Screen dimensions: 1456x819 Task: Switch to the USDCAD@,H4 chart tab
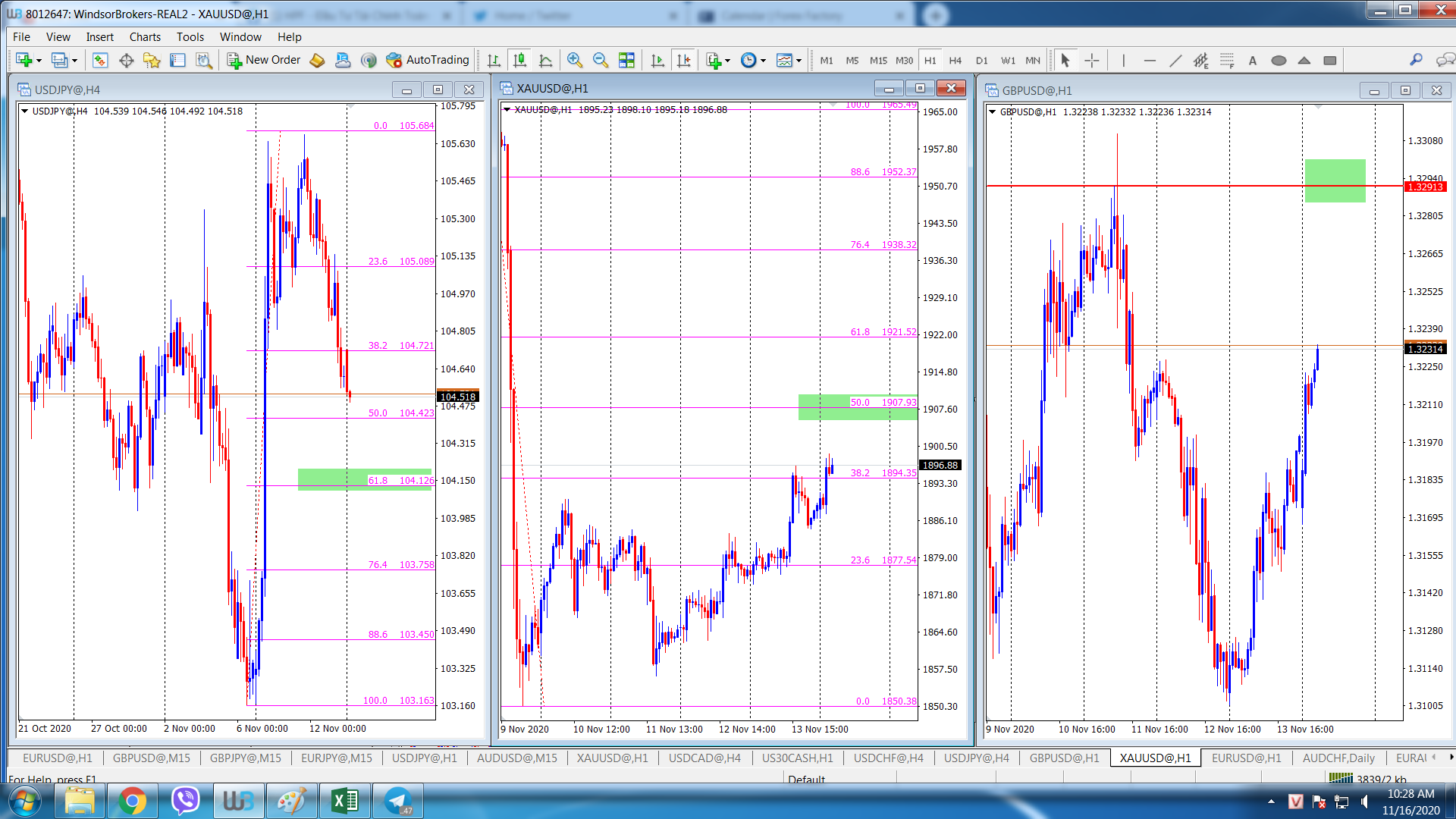tap(704, 758)
